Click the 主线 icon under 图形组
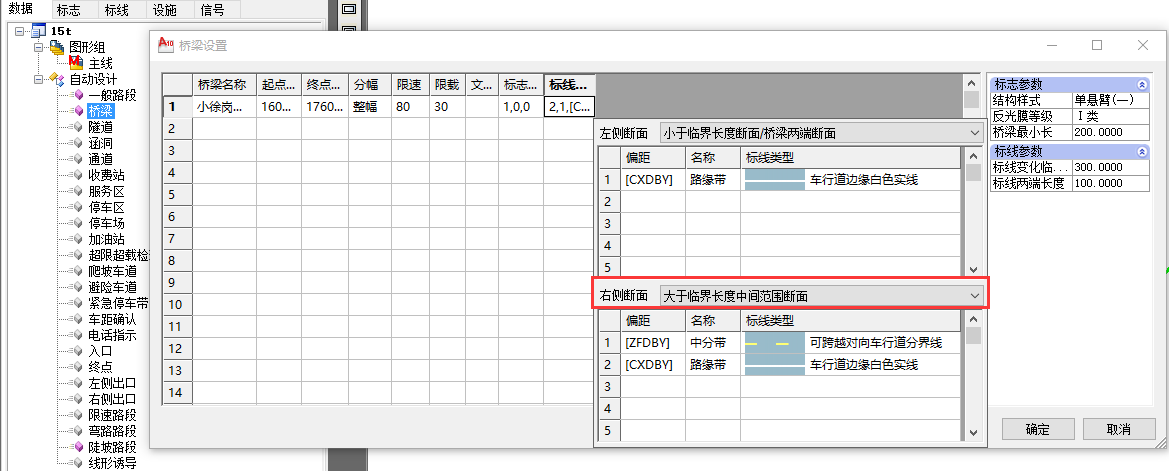The width and height of the screenshot is (1169, 471). point(75,63)
